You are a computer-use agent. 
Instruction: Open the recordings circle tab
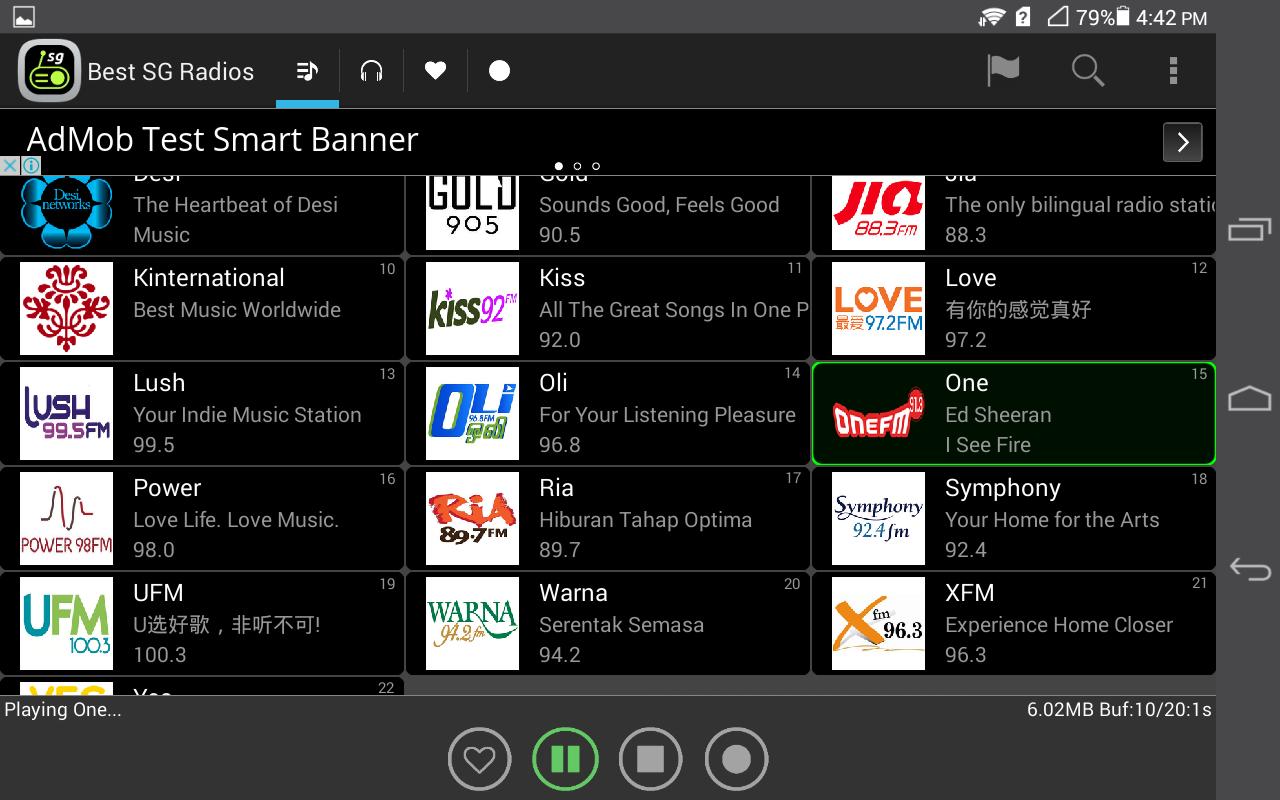499,71
